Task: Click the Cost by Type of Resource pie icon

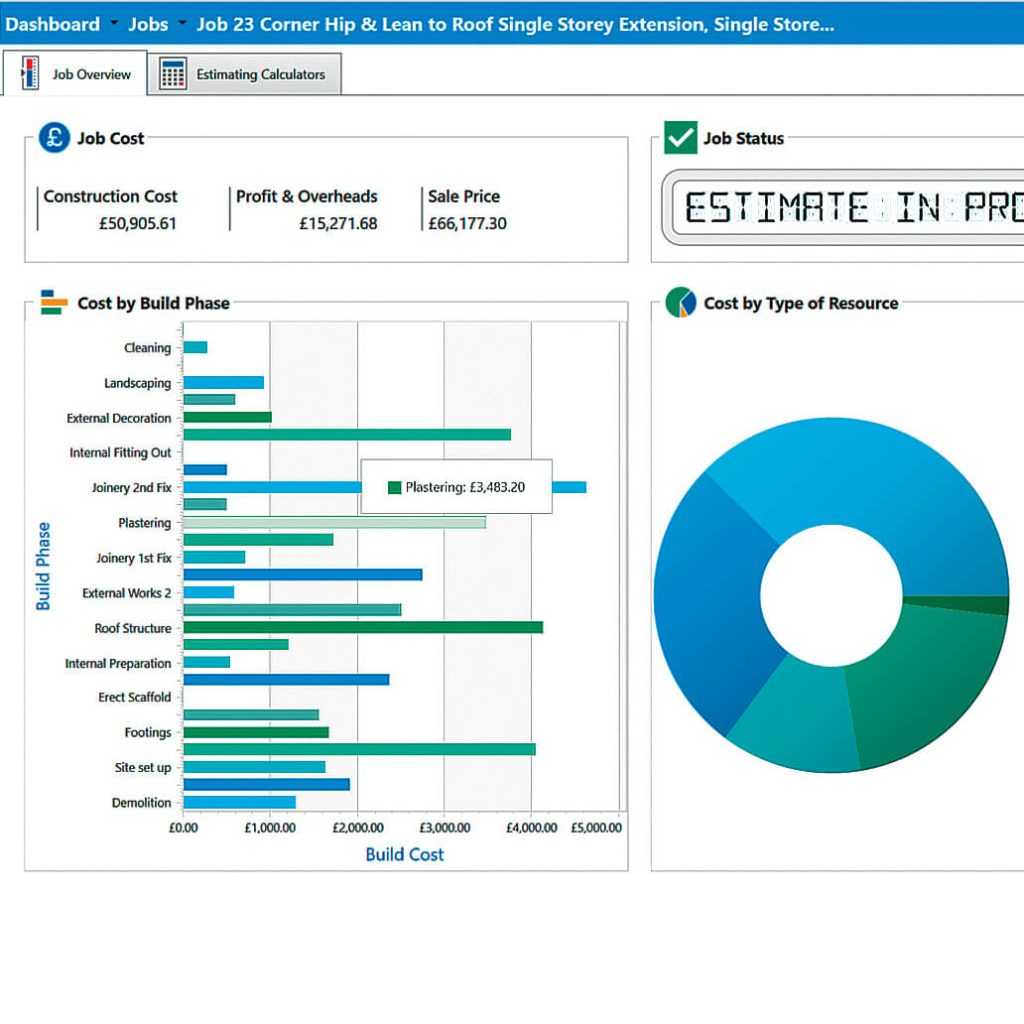Action: [x=680, y=302]
